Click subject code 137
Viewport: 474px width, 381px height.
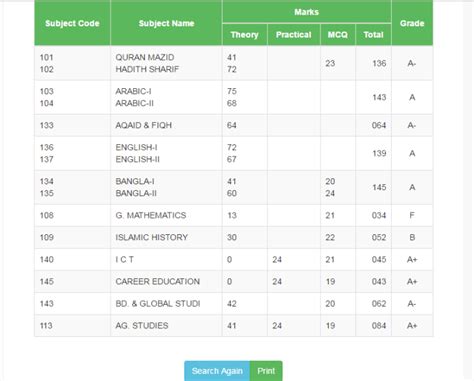pyautogui.click(x=47, y=159)
